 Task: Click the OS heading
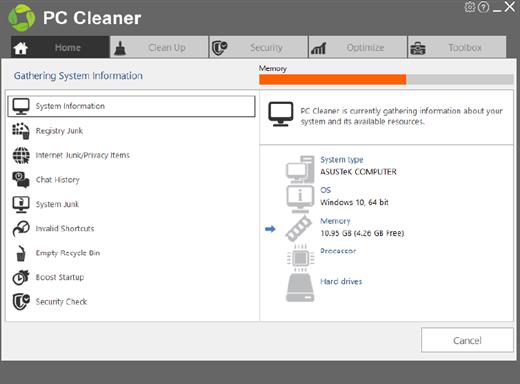click(x=326, y=190)
